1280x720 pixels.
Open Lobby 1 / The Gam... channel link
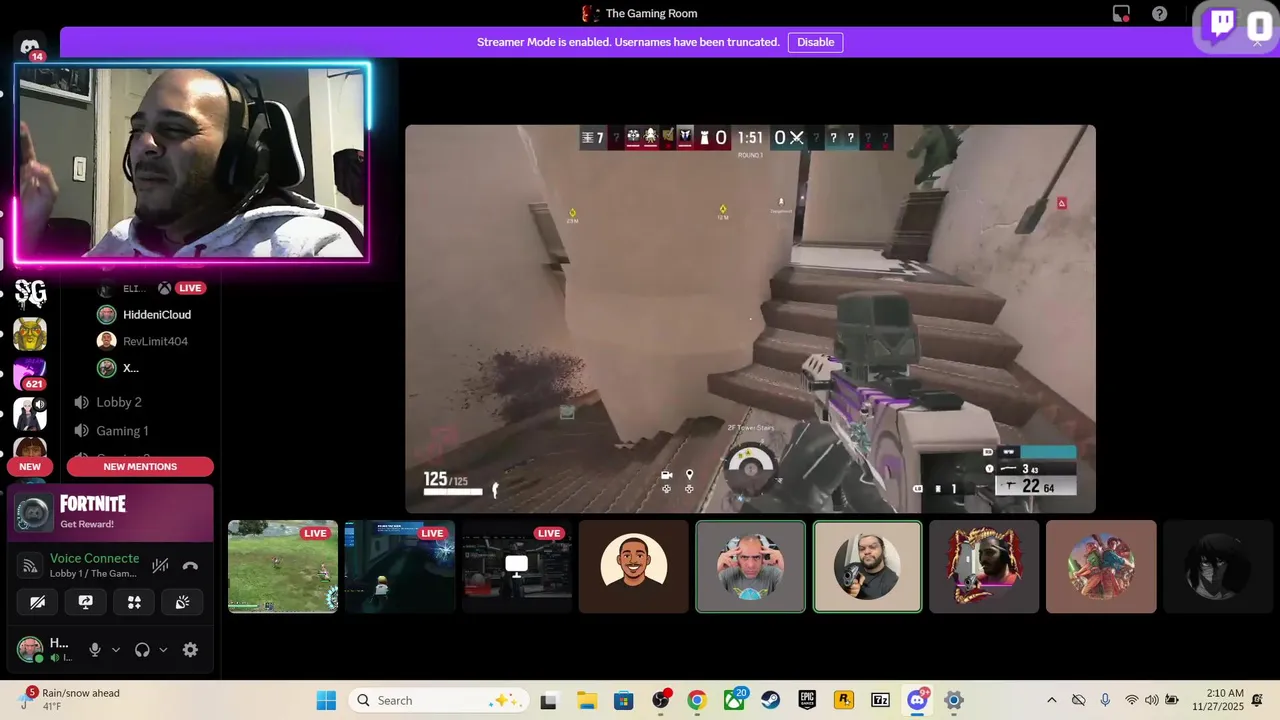point(93,573)
